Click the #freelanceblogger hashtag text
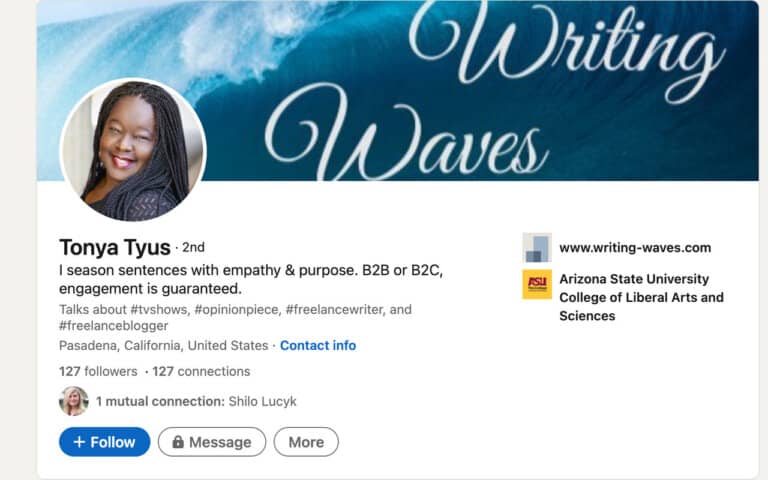The height and width of the screenshot is (480, 768). click(x=113, y=326)
